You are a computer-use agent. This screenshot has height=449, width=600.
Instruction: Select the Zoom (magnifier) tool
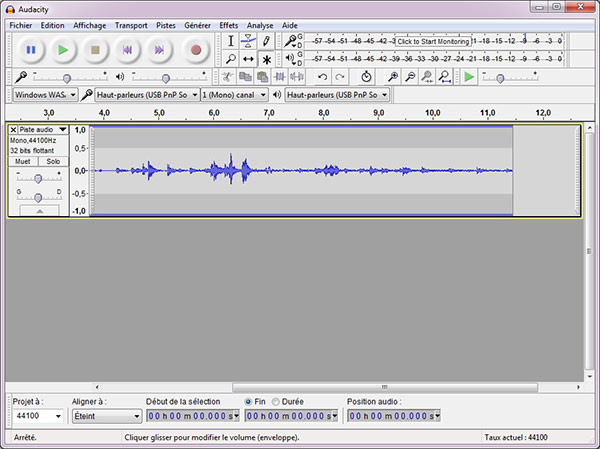tap(231, 59)
